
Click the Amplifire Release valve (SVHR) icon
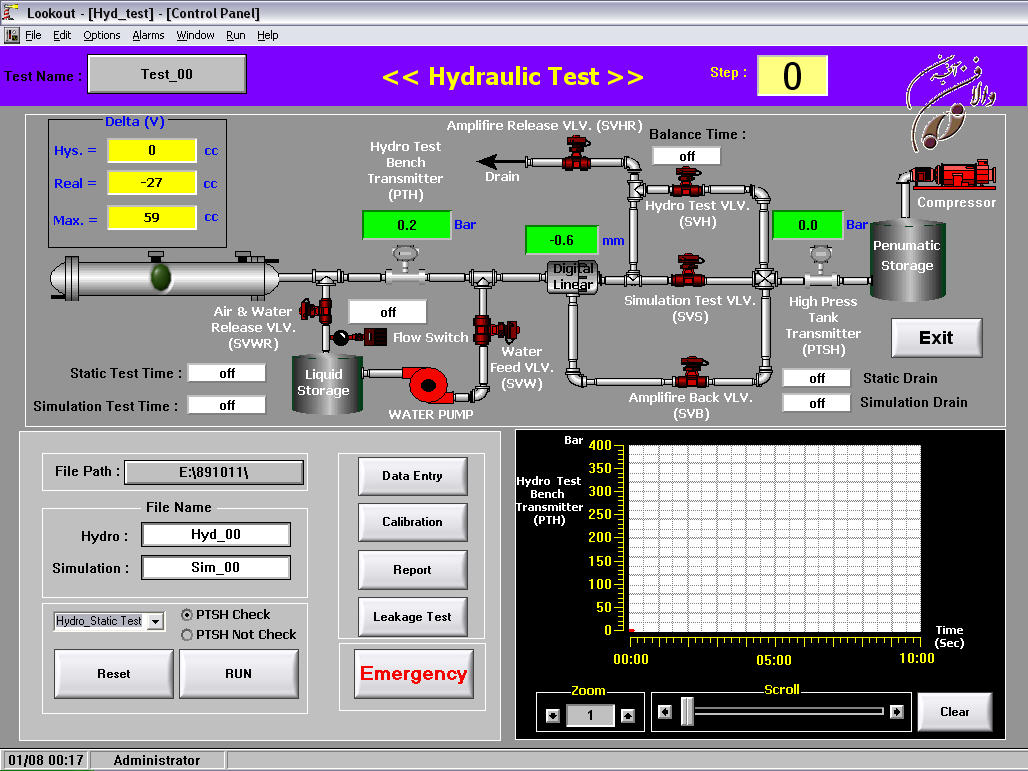tap(576, 154)
